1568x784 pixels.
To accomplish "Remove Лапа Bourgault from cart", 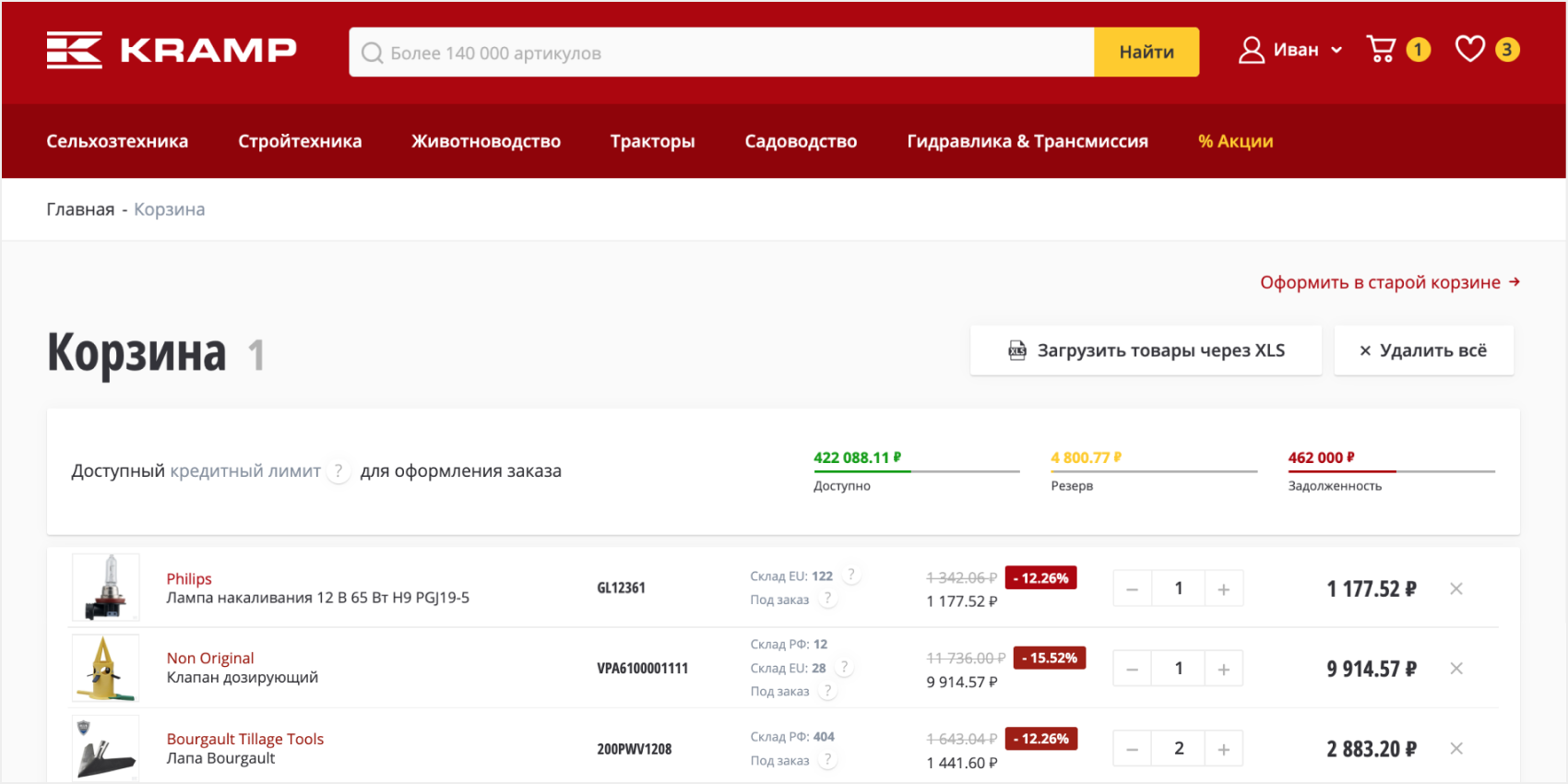I will click(1456, 749).
